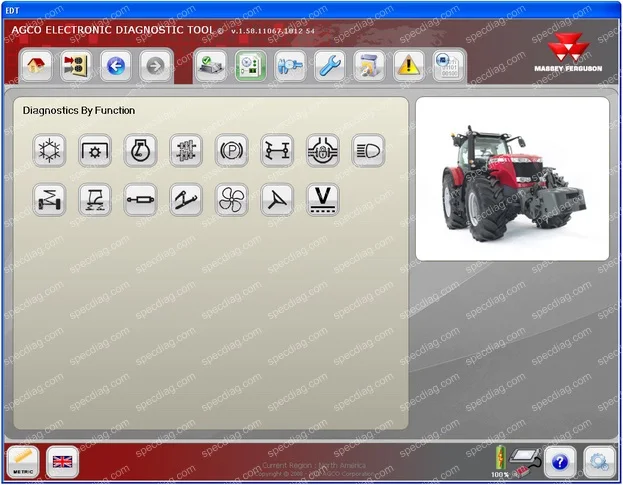Change language using the UK flag button
The height and width of the screenshot is (485, 623).
pyautogui.click(x=62, y=462)
